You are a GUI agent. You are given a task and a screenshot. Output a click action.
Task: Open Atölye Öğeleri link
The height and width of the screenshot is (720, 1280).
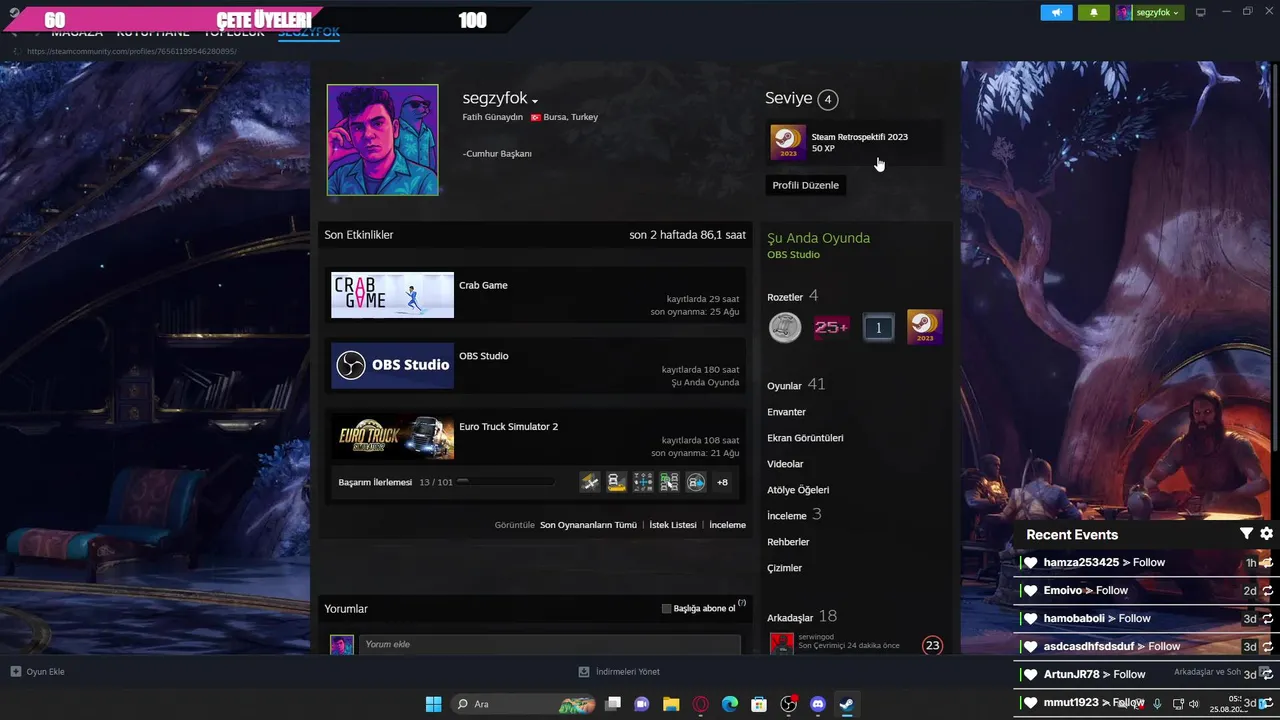point(798,490)
